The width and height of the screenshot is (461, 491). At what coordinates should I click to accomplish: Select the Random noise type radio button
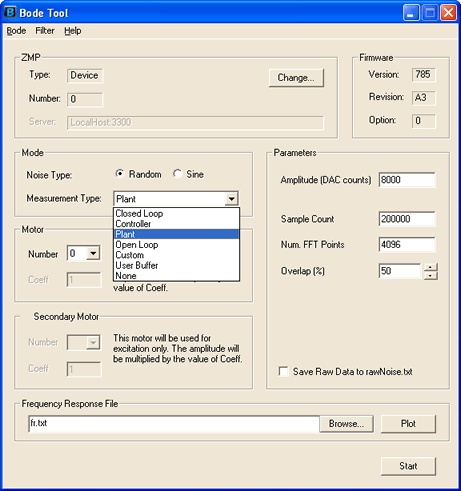pos(120,174)
